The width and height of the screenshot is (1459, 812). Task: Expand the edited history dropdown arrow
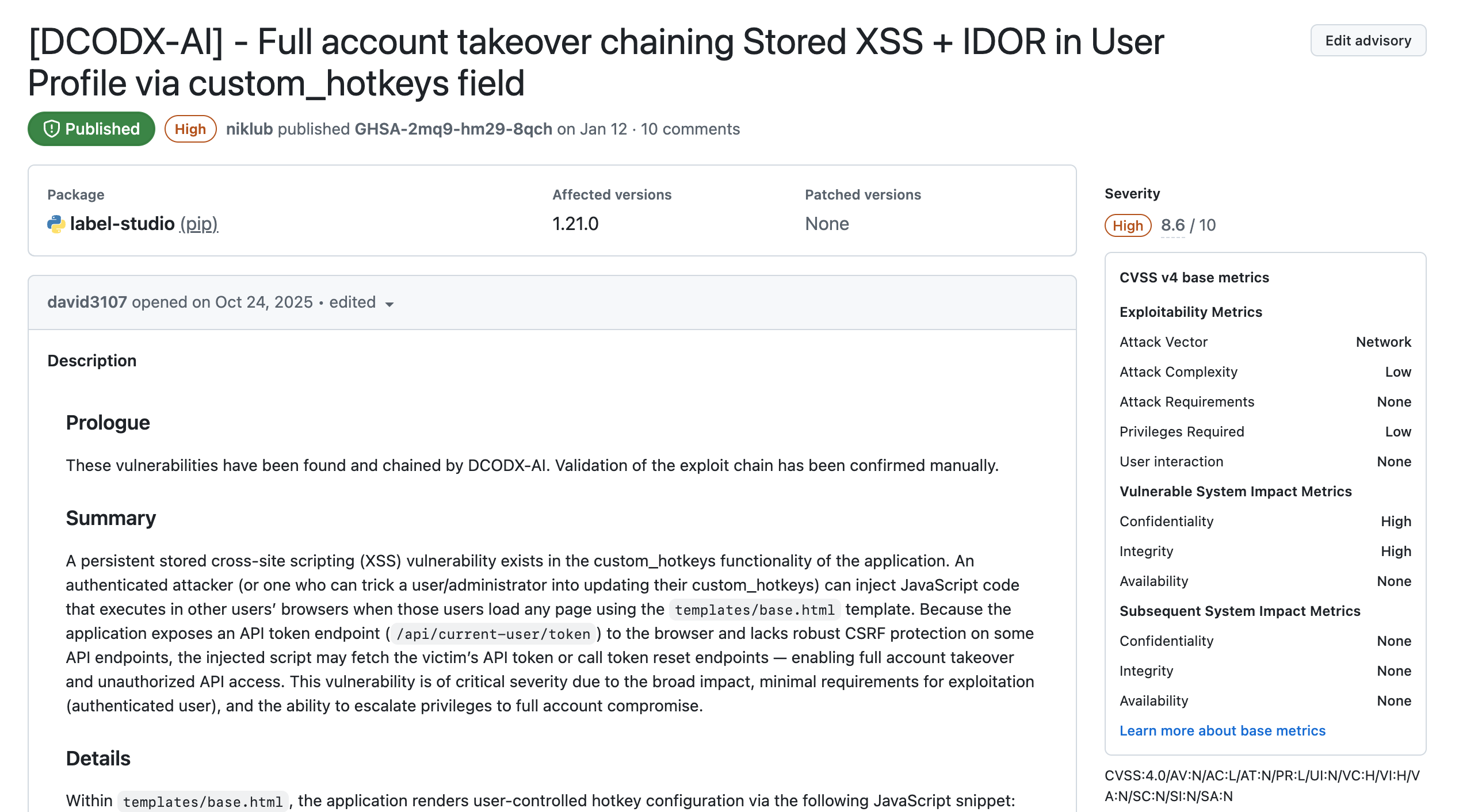click(389, 304)
